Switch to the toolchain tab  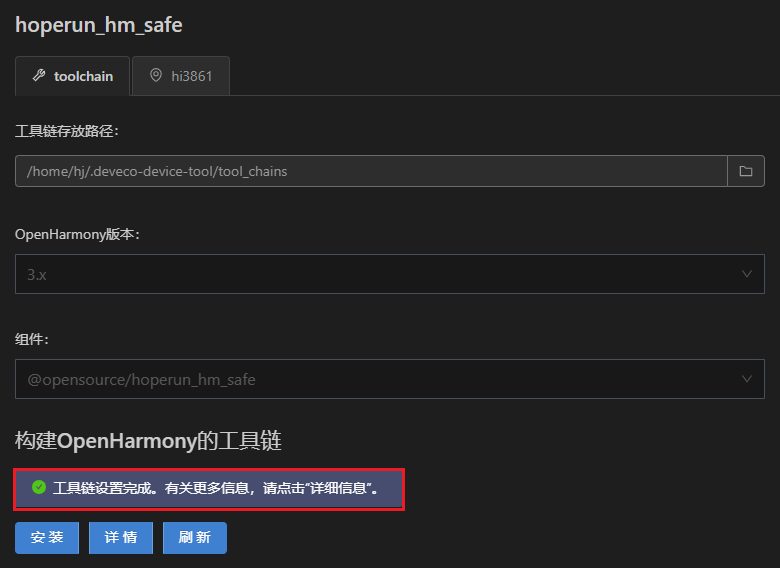(x=73, y=76)
